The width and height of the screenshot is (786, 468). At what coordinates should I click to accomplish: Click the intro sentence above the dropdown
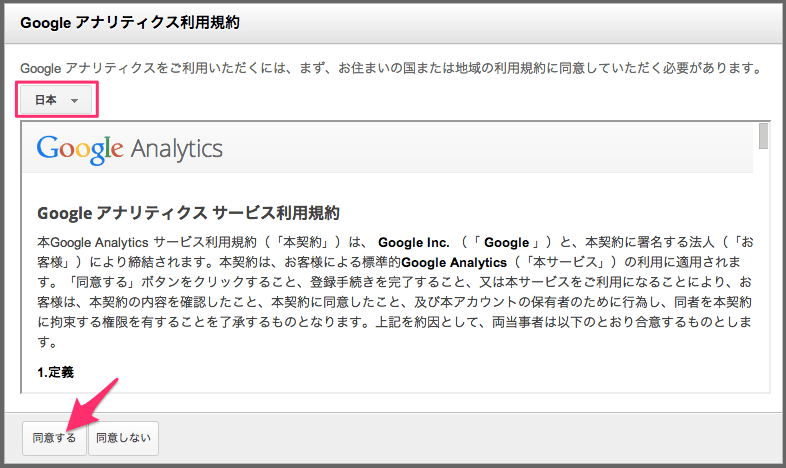391,68
